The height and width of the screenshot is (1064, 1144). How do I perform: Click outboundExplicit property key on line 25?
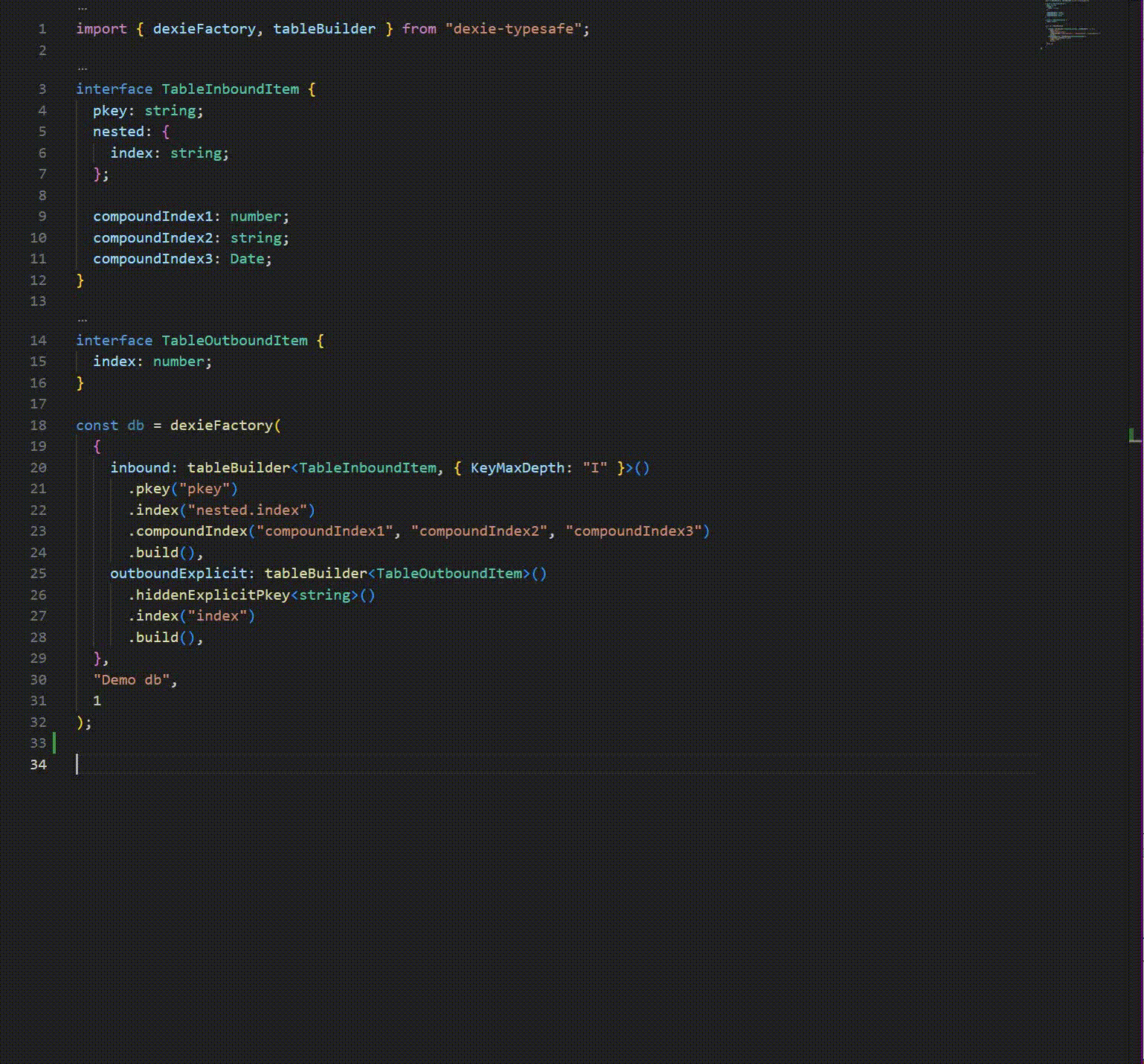coord(179,574)
